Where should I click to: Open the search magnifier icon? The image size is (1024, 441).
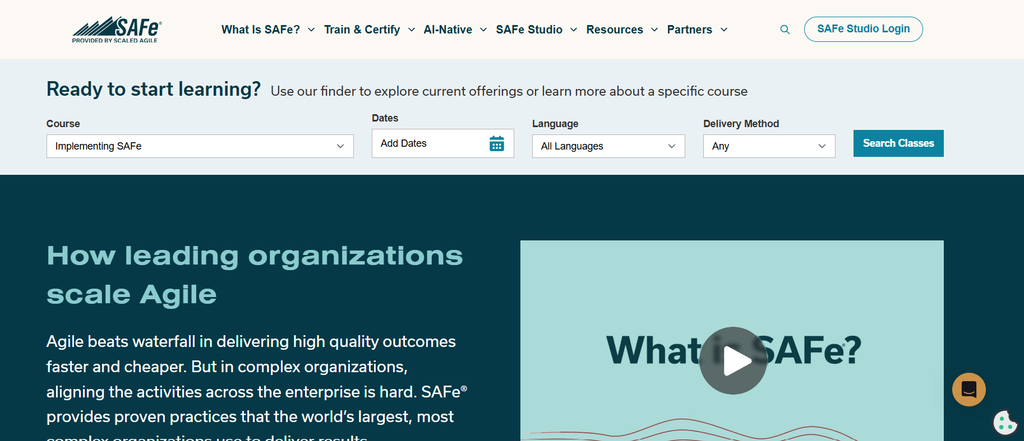click(x=785, y=29)
